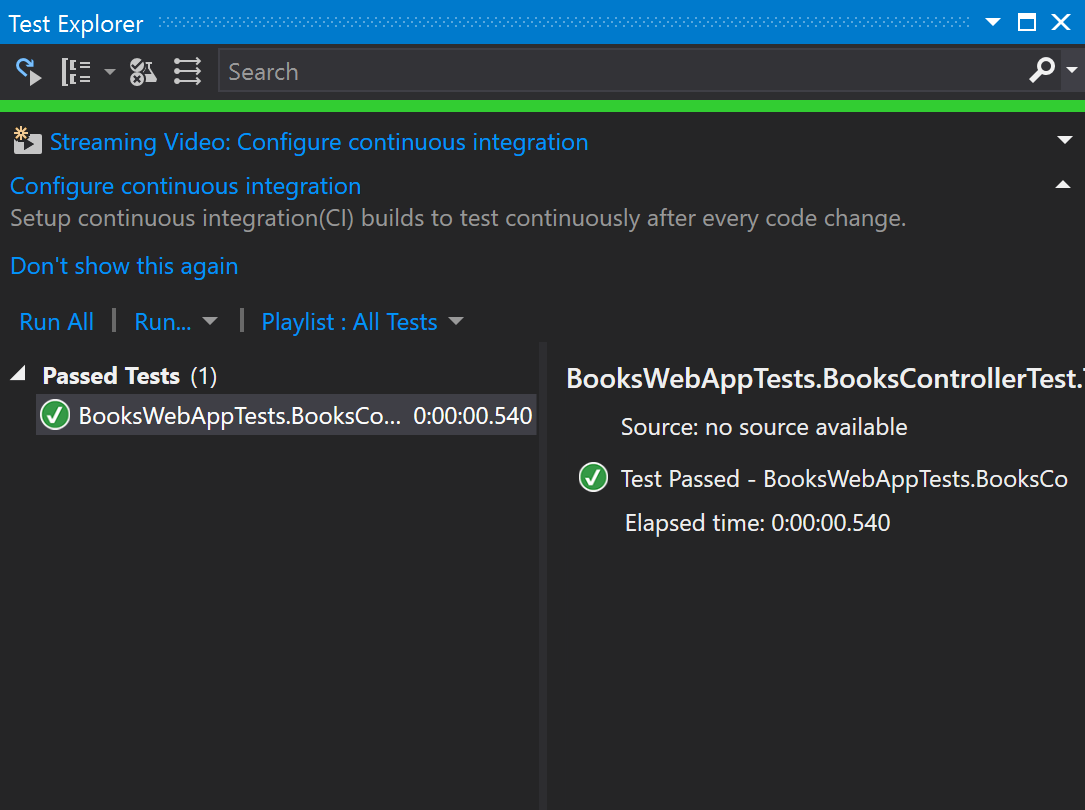The width and height of the screenshot is (1085, 810).
Task: Close the Test Explorer panel
Action: (x=1061, y=22)
